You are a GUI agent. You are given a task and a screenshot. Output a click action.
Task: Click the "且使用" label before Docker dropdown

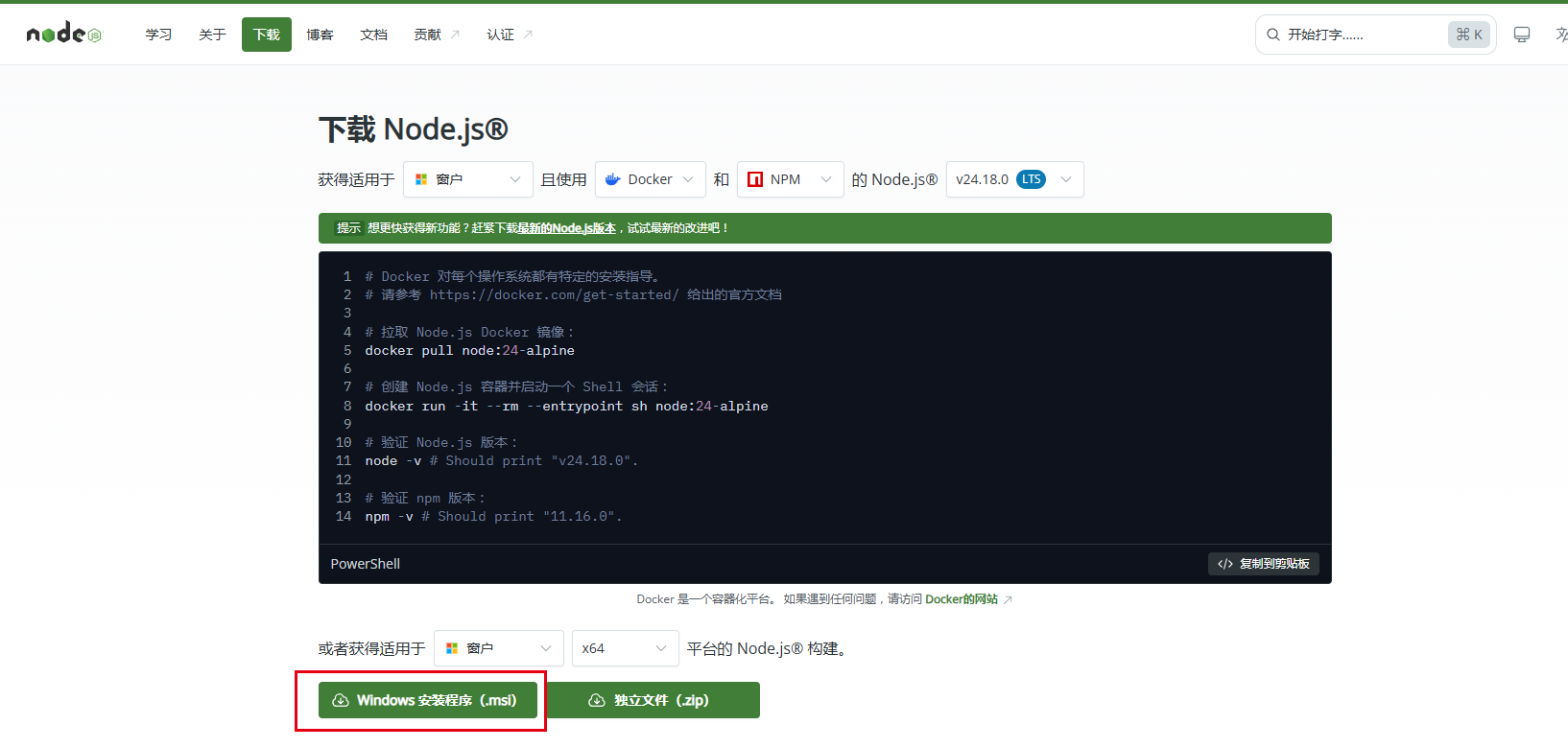tap(564, 179)
